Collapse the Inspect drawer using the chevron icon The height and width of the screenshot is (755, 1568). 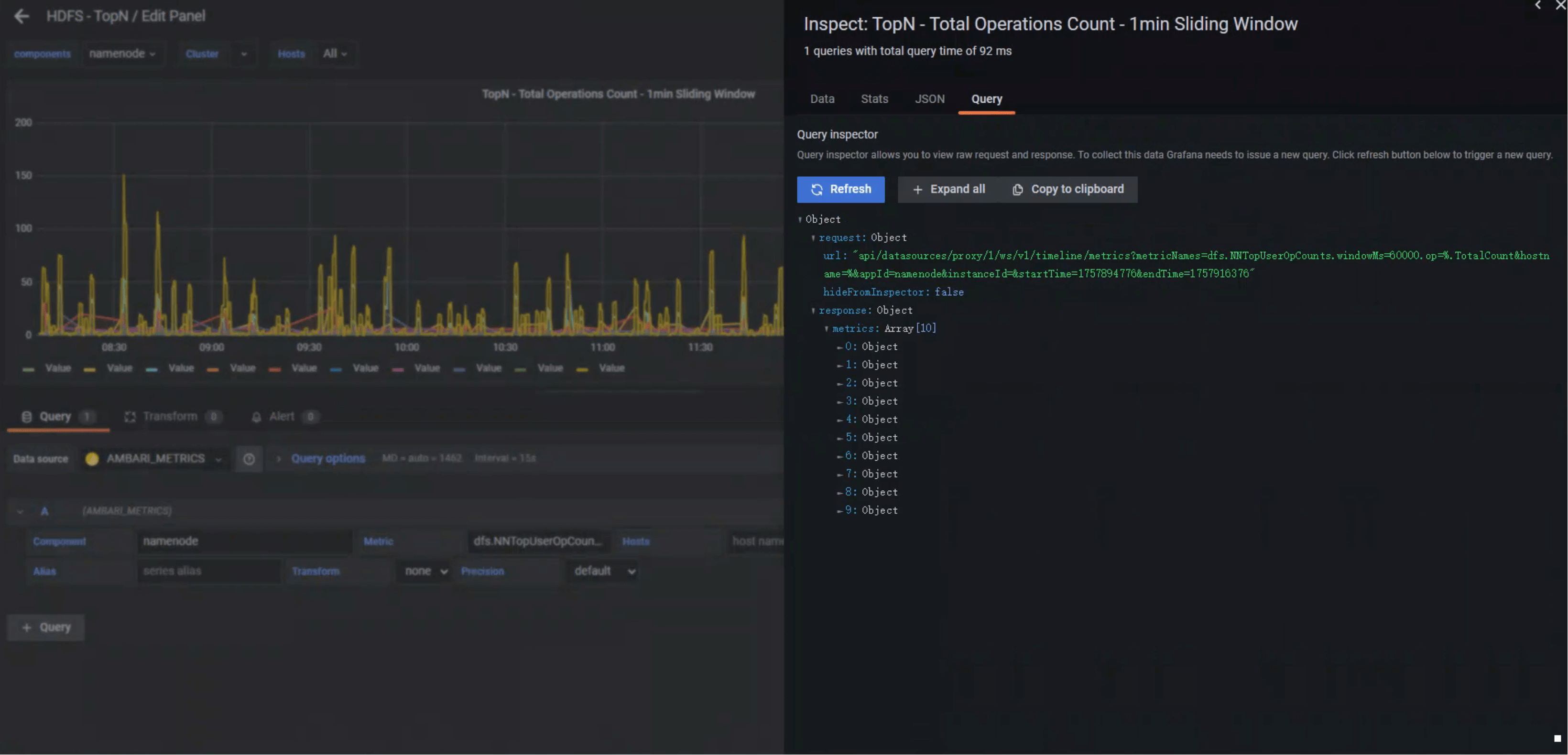click(x=1537, y=5)
